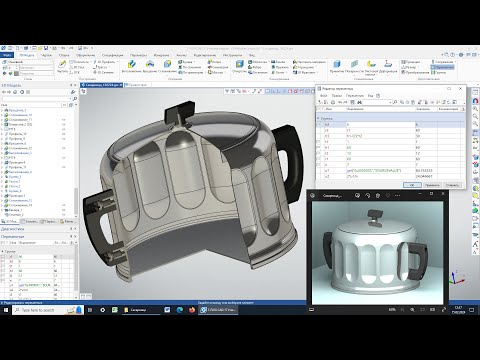This screenshot has width=480, height=360.
Task: Click the Firefox icon in the taskbar
Action: pyautogui.click(x=192, y=310)
